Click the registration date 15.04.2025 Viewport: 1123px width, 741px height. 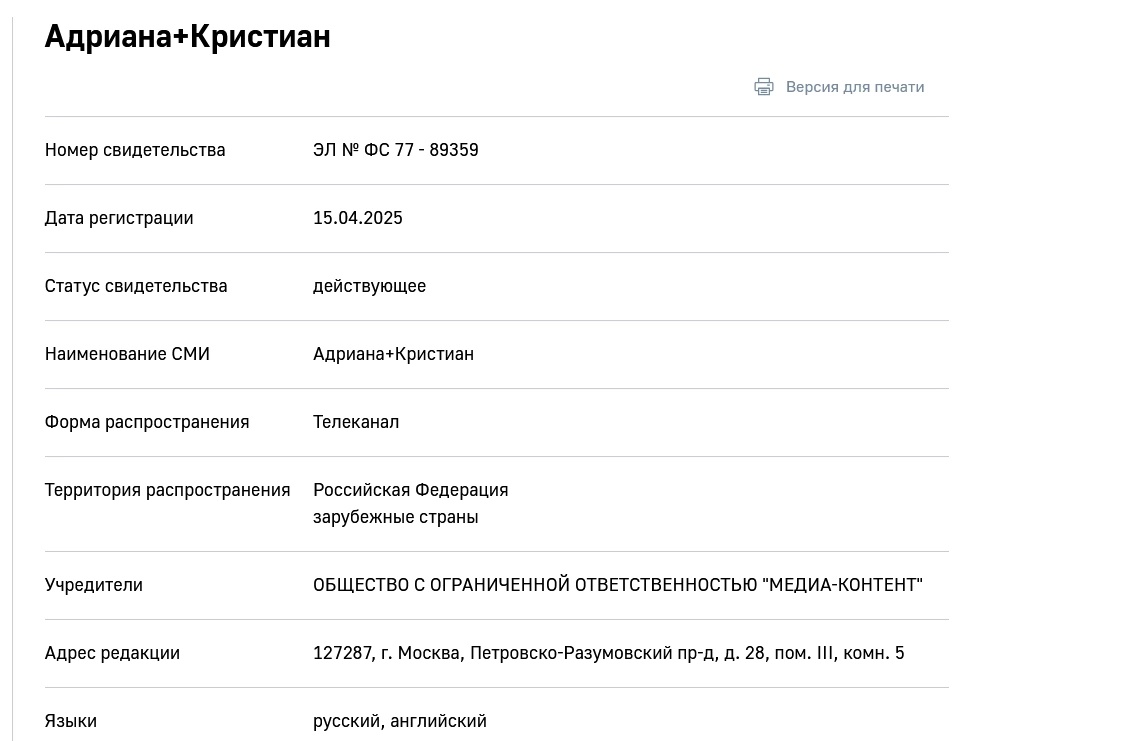coord(357,218)
